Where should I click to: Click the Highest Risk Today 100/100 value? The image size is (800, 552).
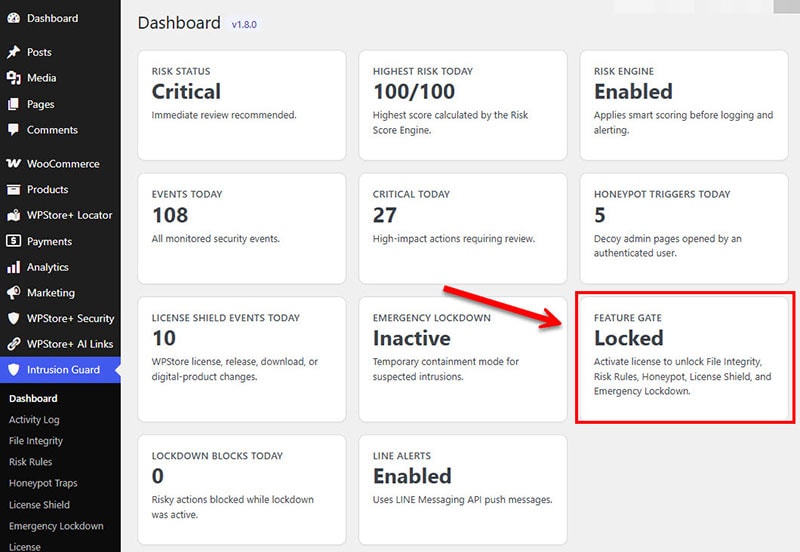414,92
